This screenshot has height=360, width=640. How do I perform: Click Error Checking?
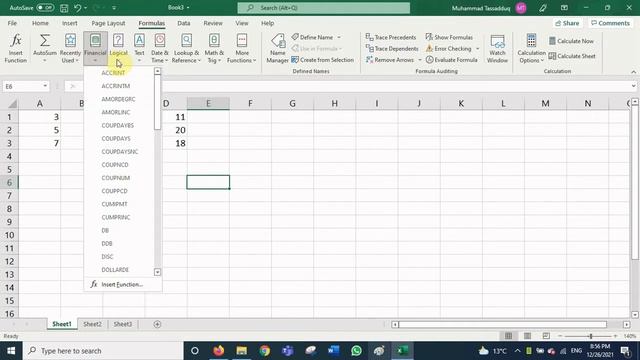[449, 48]
